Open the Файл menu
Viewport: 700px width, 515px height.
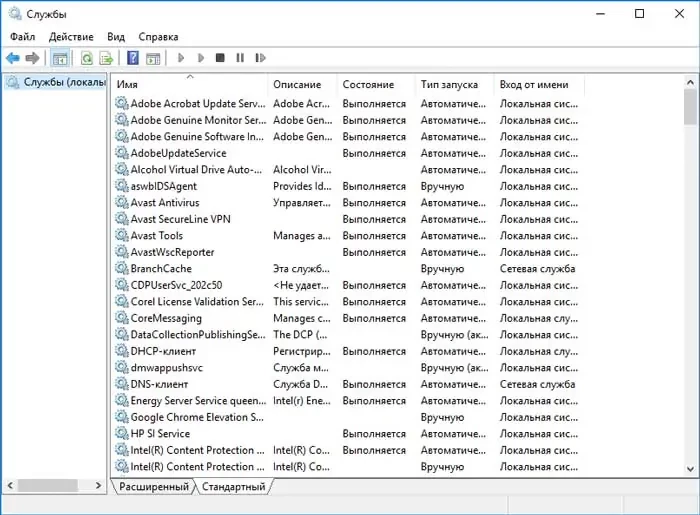22,37
